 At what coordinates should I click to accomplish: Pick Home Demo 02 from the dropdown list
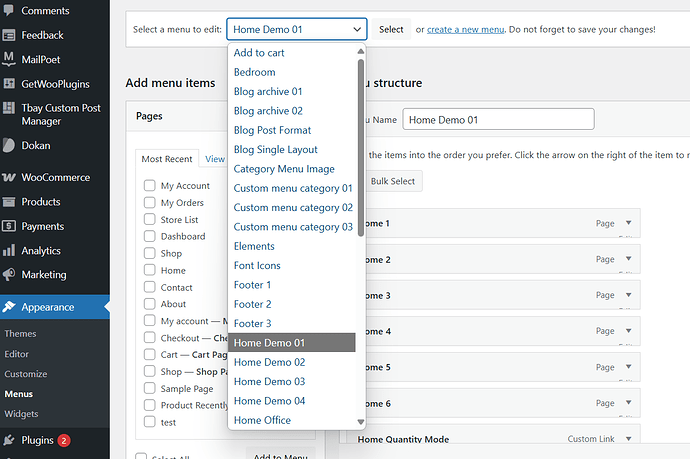(292, 363)
